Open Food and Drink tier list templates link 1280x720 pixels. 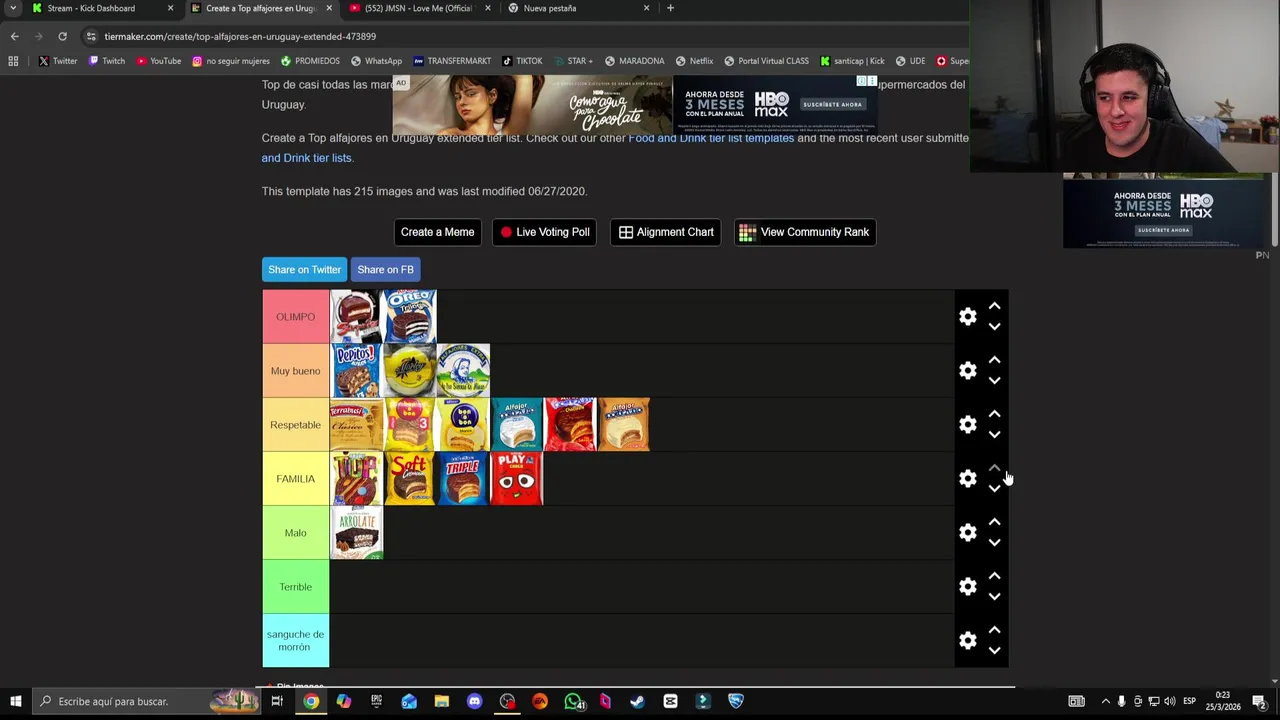click(x=711, y=138)
